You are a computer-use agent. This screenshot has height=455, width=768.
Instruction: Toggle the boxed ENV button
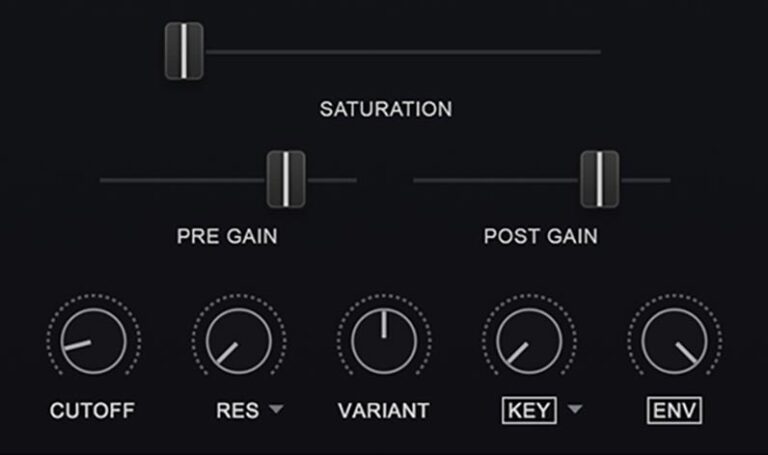click(674, 410)
